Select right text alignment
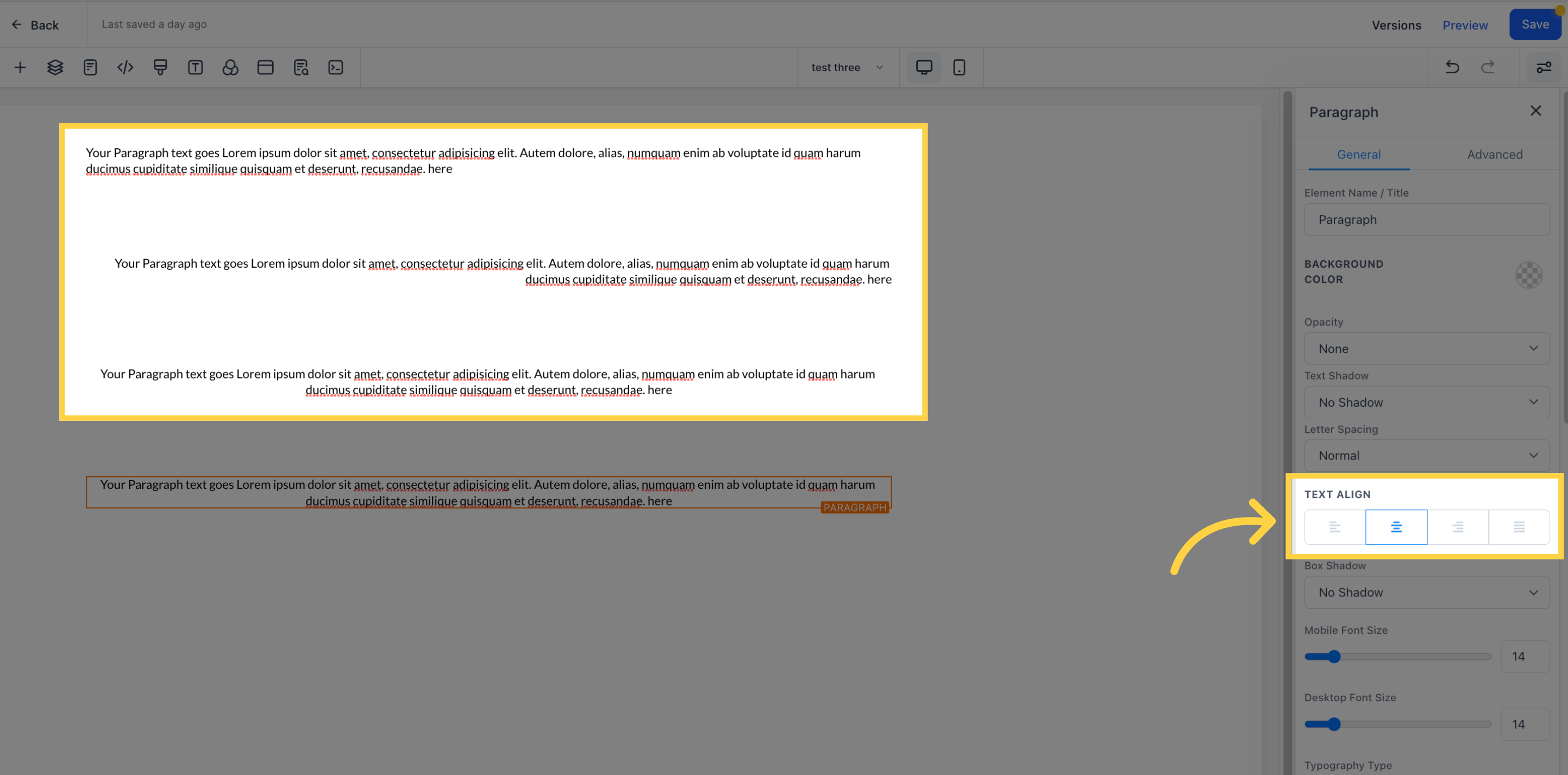The width and height of the screenshot is (1568, 775). (1457, 527)
